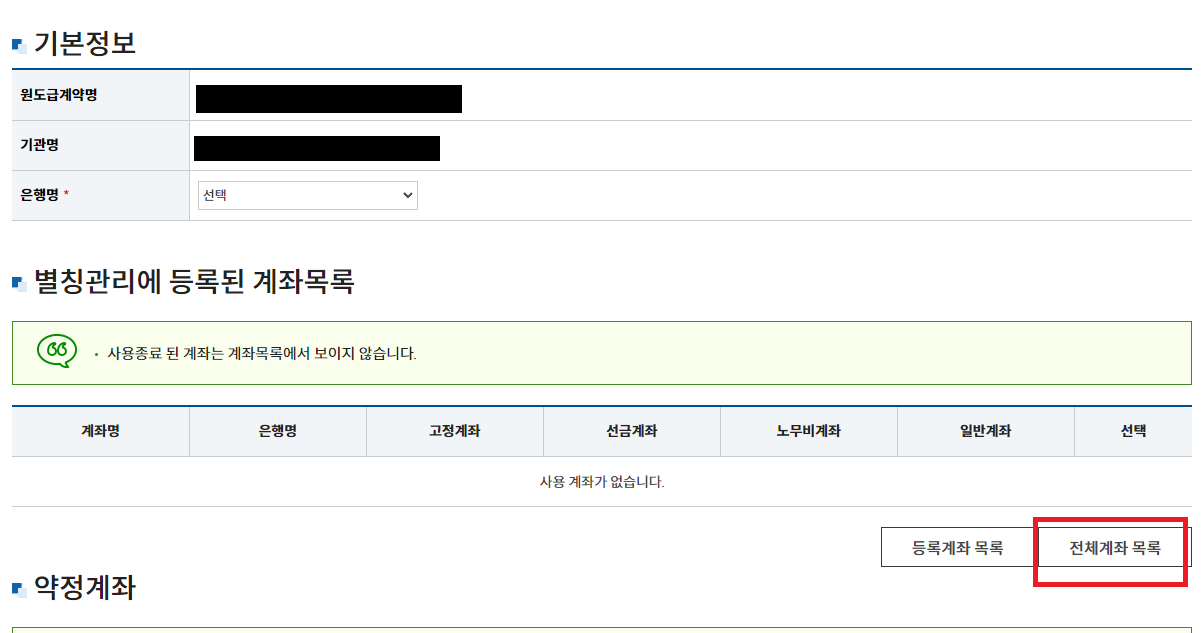Click the 은행명 table column header

tap(278, 431)
